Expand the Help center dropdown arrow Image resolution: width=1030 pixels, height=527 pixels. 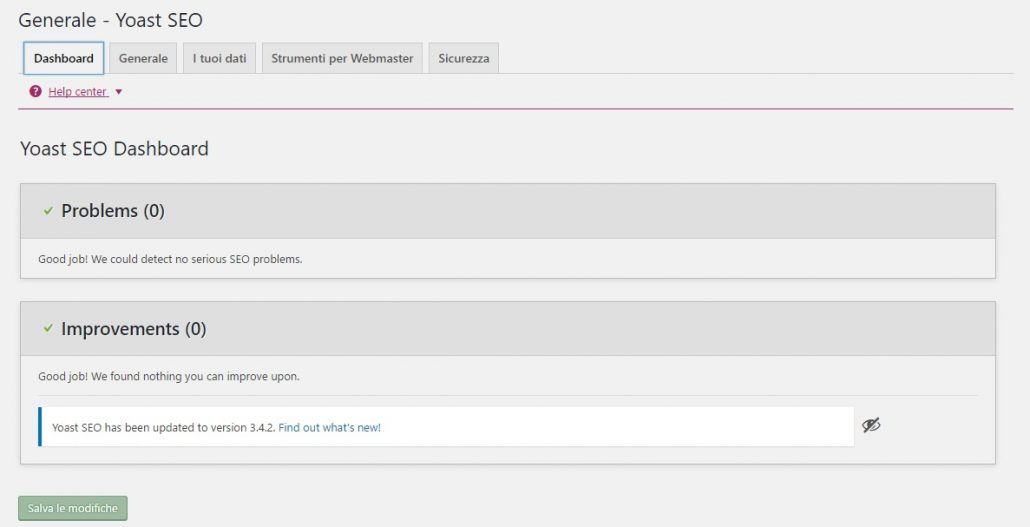click(119, 92)
